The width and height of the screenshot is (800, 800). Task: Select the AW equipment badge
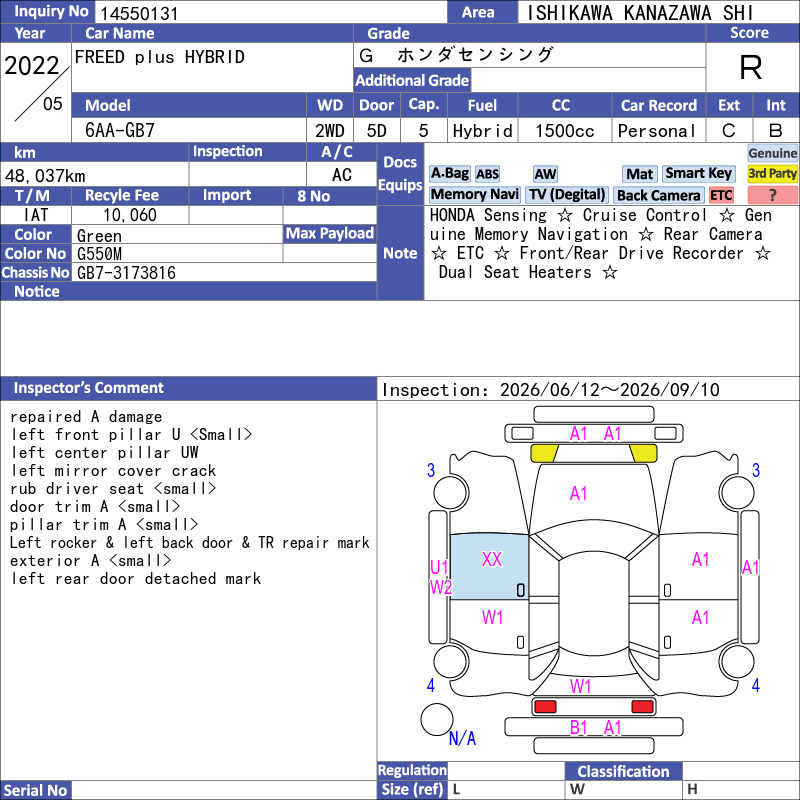[x=545, y=174]
